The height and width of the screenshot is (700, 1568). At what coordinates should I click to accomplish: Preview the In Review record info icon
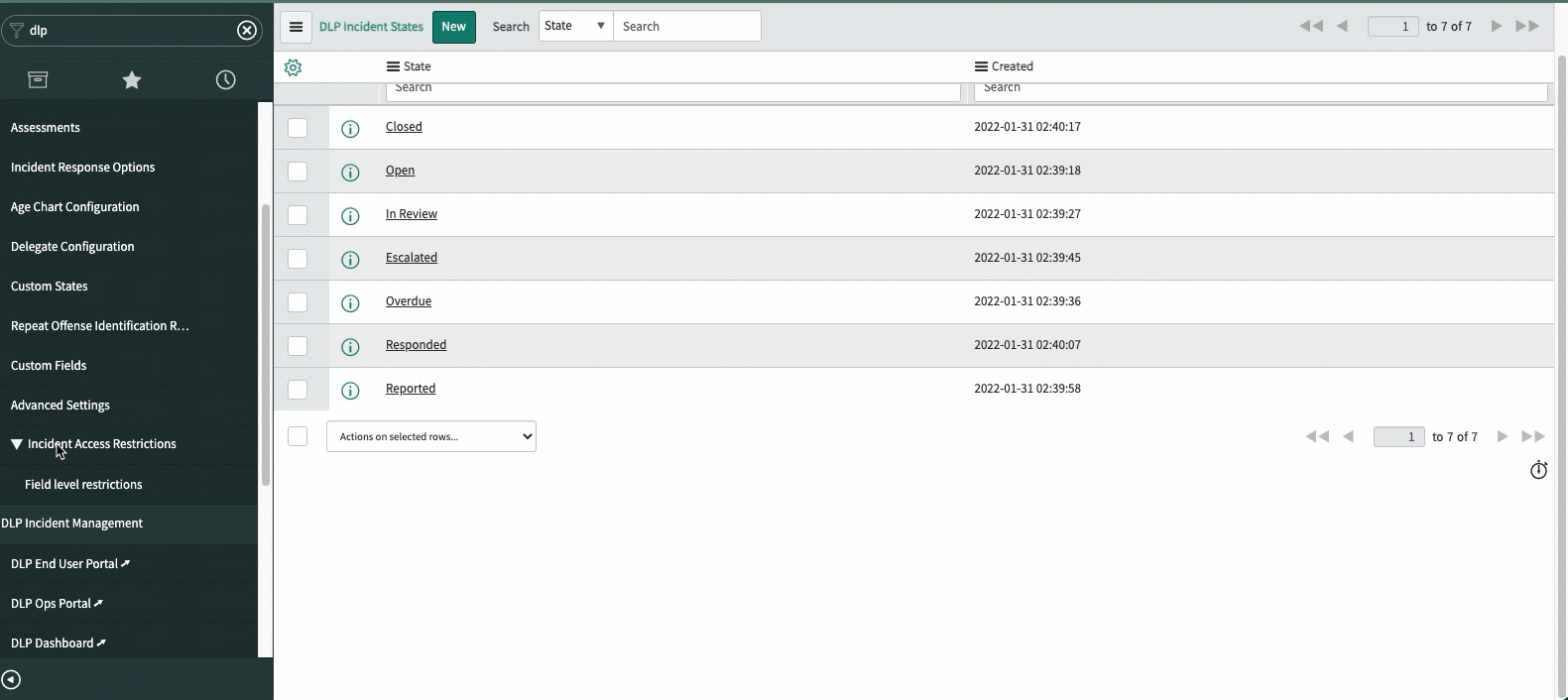tap(350, 216)
